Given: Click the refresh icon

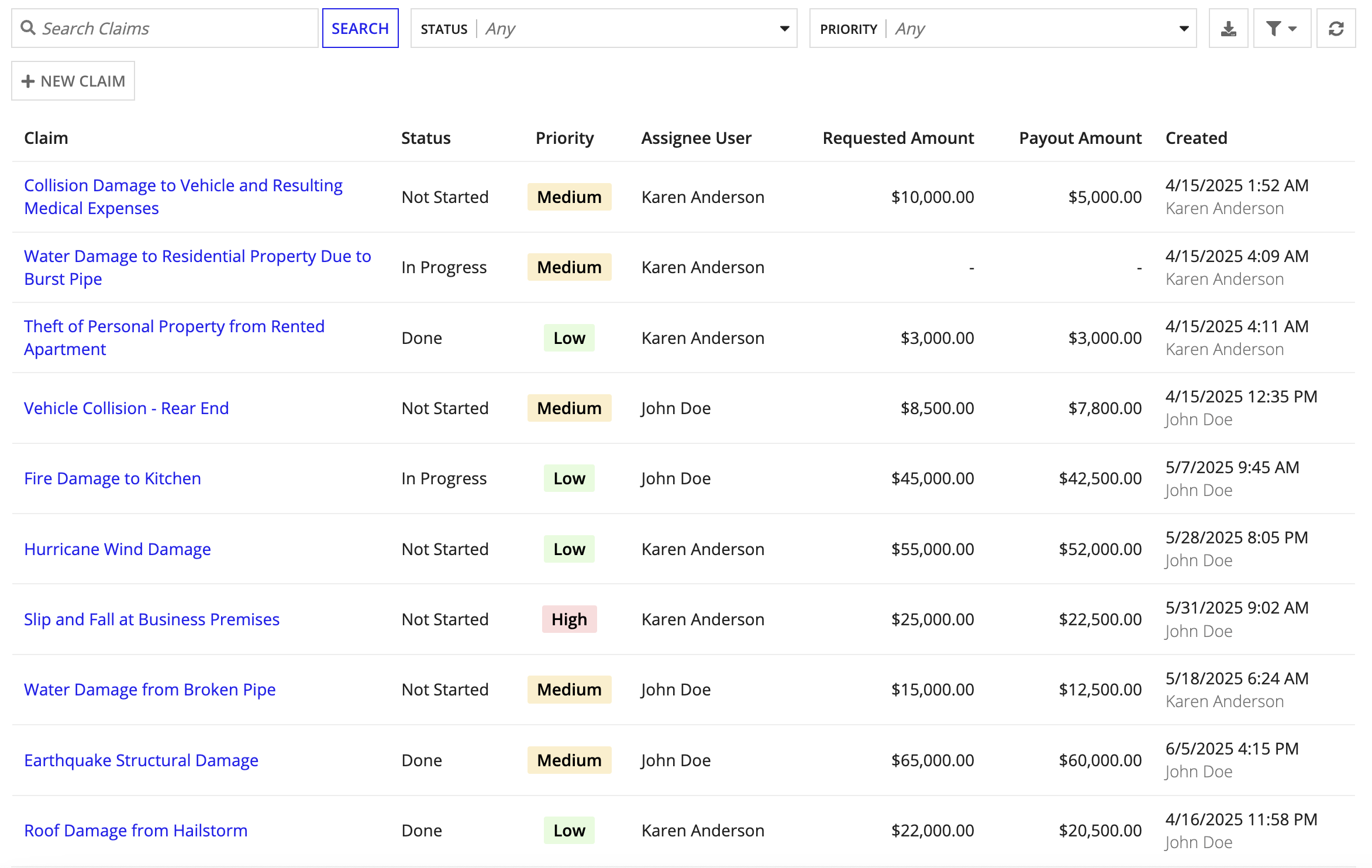Looking at the screenshot, I should click(1336, 28).
